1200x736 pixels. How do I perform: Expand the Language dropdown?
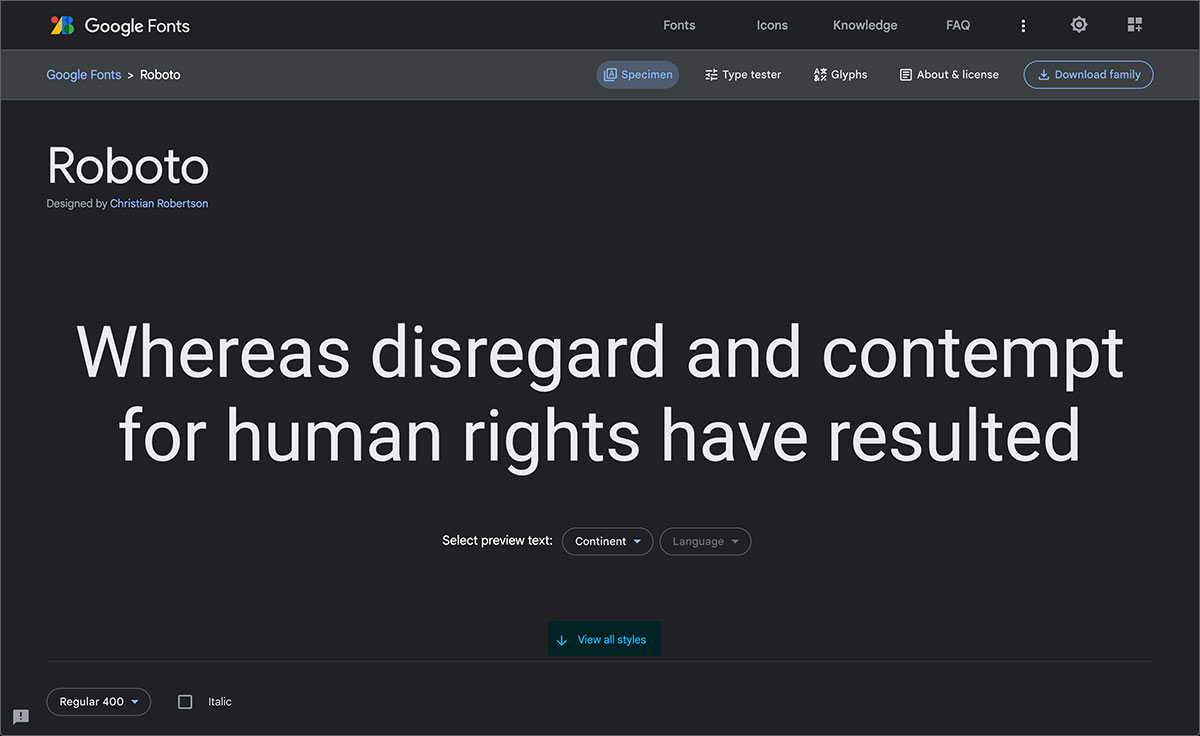[705, 541]
